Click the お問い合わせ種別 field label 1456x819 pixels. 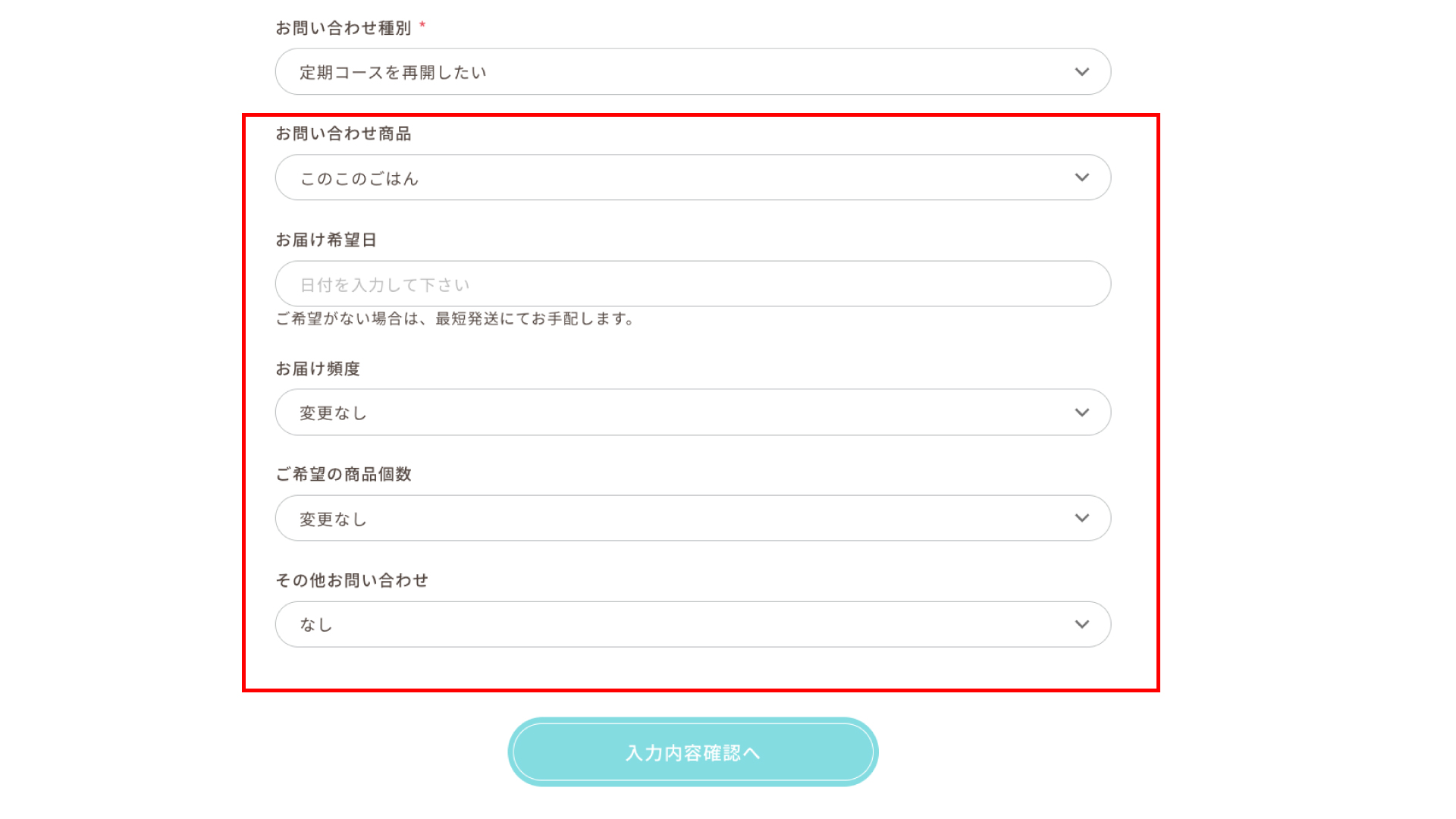pos(344,28)
